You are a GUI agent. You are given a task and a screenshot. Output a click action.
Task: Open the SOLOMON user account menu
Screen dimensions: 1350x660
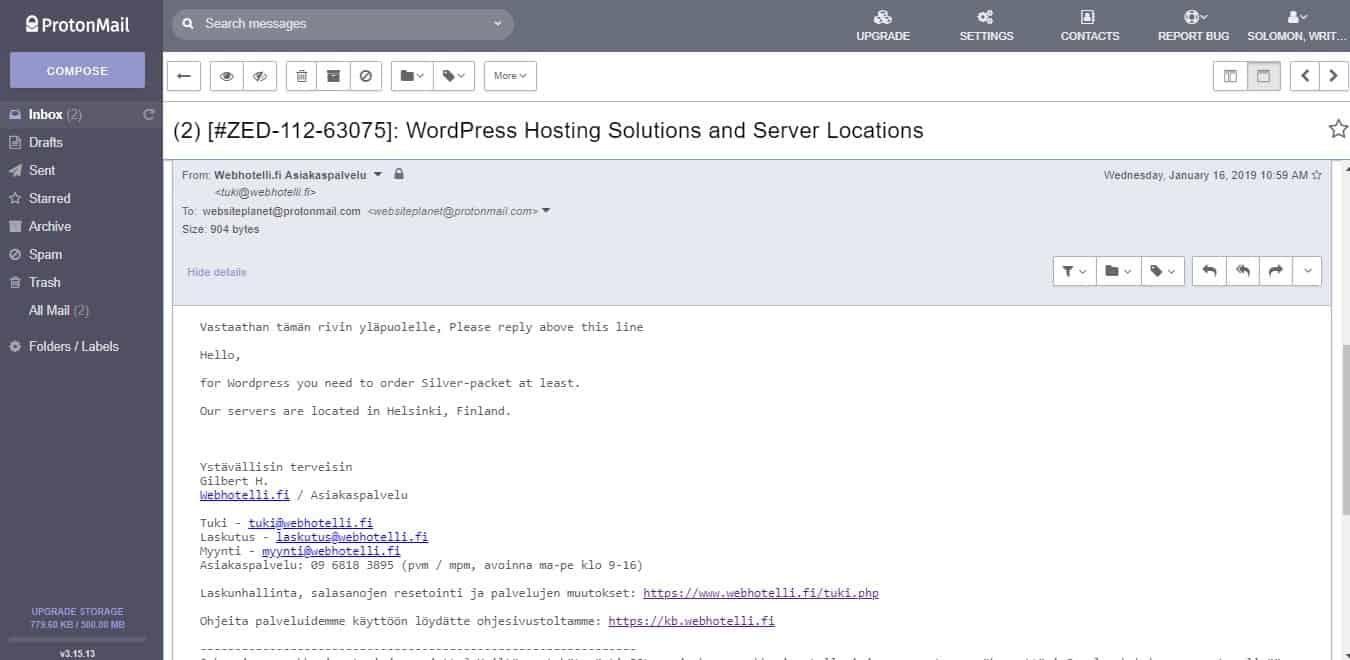(1296, 26)
